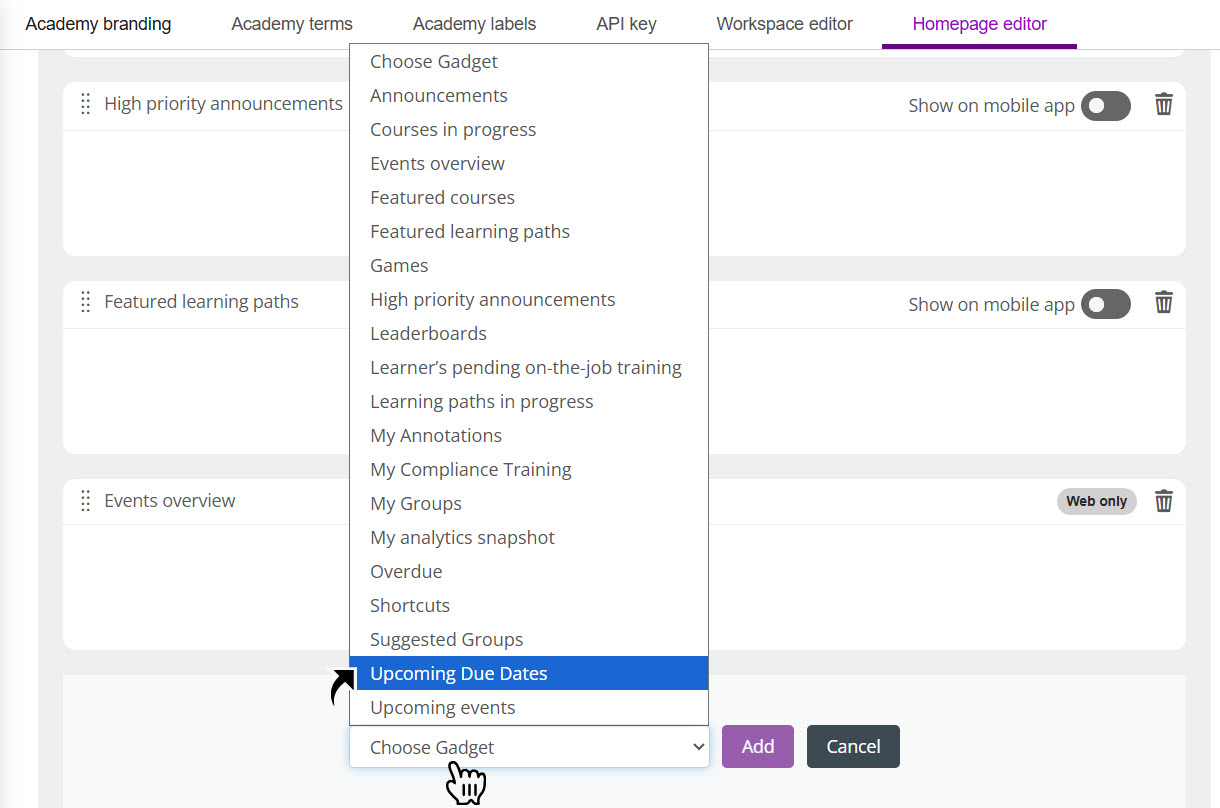Image resolution: width=1220 pixels, height=808 pixels.
Task: Choose the Games gadget option
Action: (x=398, y=265)
